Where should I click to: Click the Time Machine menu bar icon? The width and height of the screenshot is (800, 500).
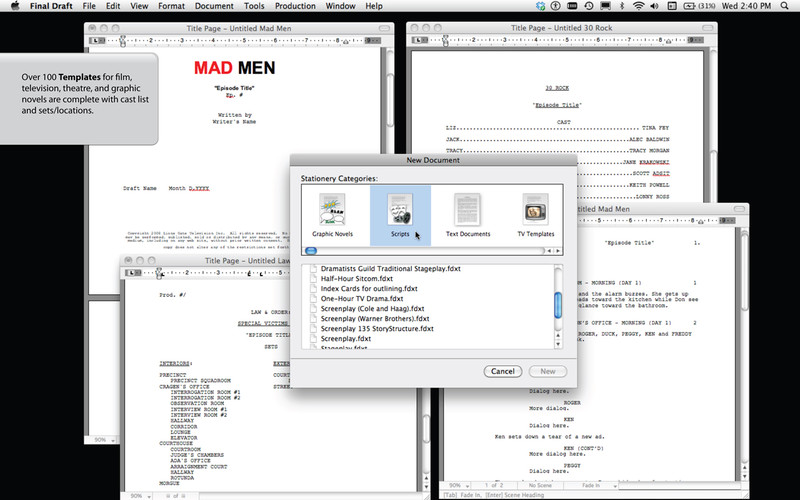[x=589, y=6]
